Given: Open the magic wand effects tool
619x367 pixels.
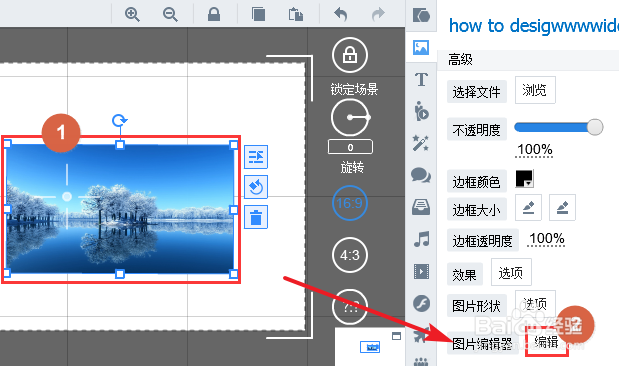Looking at the screenshot, I should tap(421, 143).
